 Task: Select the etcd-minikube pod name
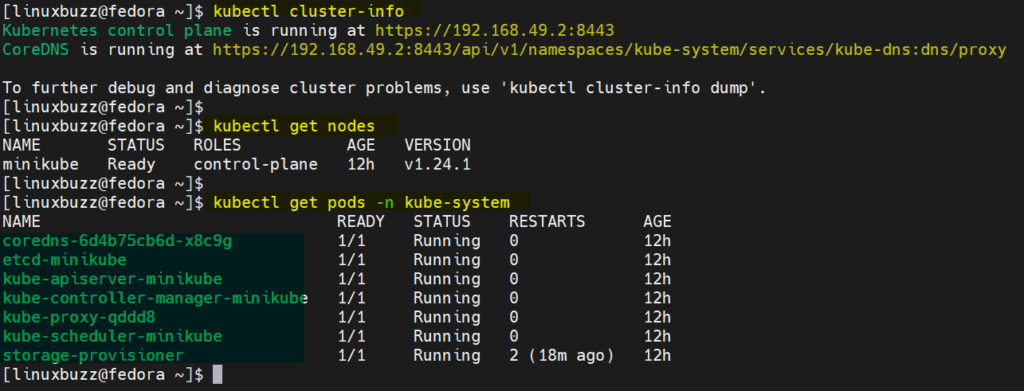(x=65, y=260)
